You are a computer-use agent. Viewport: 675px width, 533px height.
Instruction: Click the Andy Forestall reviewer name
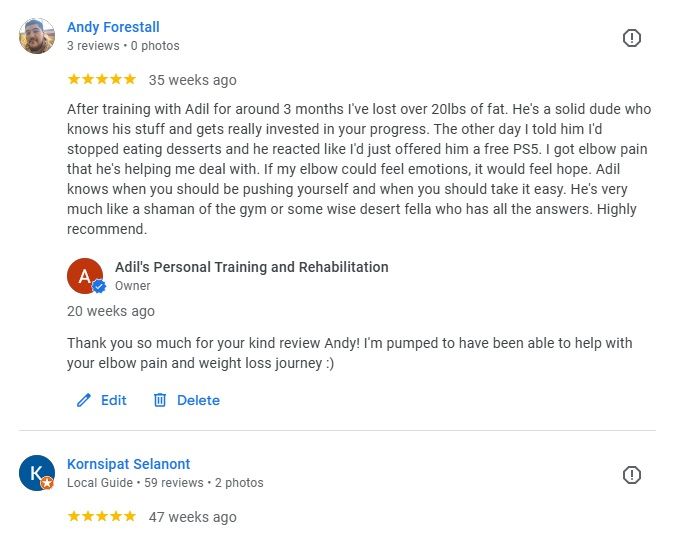point(113,27)
